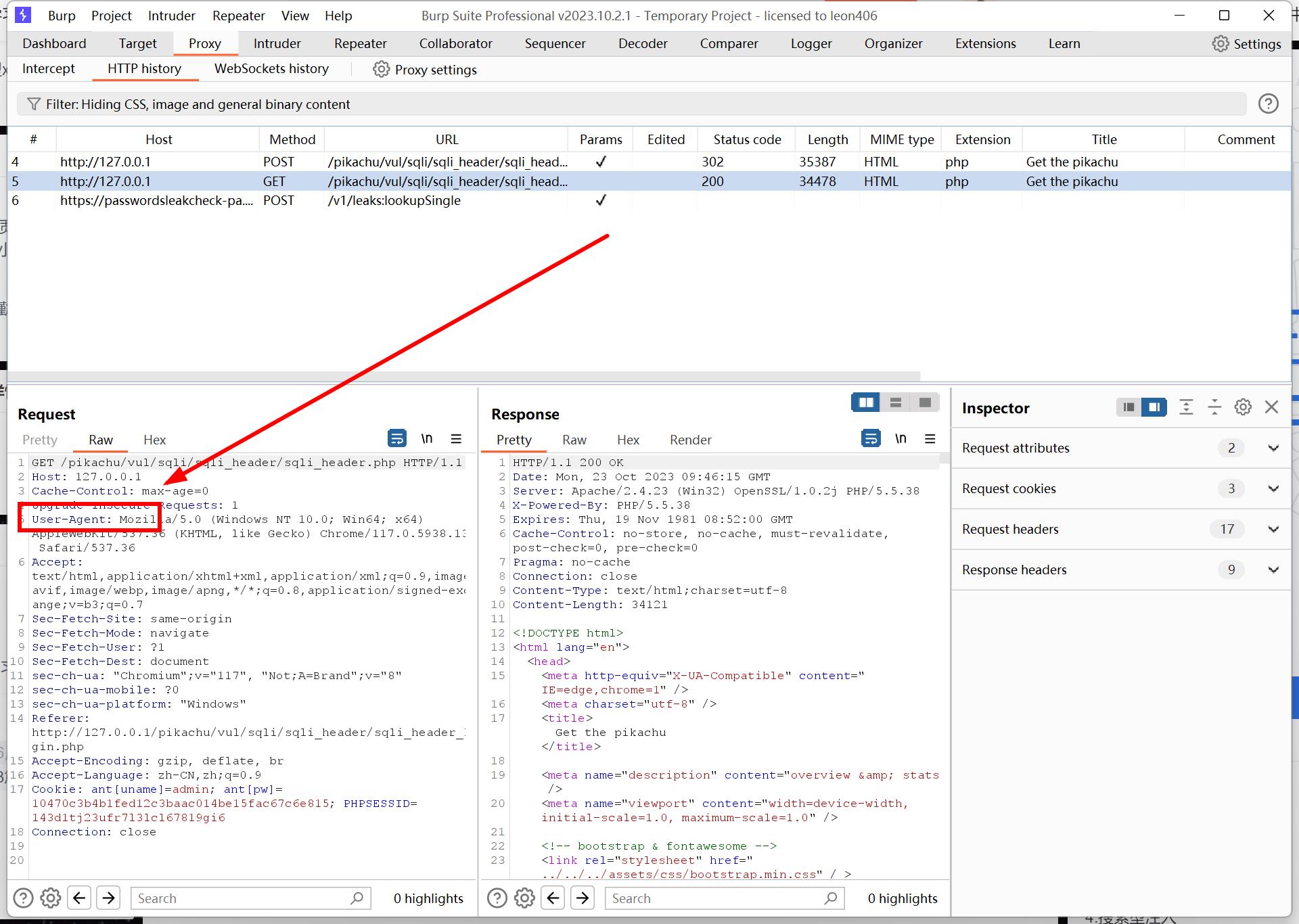
Task: Open Request search help icon
Action: coord(23,898)
